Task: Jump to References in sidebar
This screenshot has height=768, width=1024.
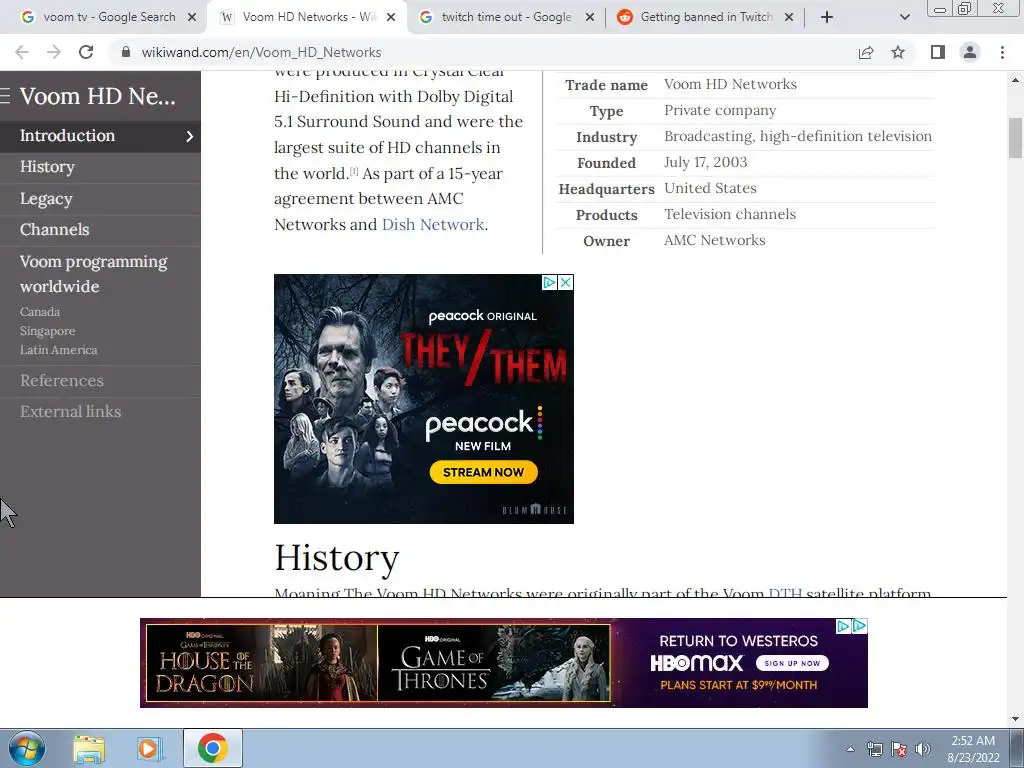Action: (61, 380)
